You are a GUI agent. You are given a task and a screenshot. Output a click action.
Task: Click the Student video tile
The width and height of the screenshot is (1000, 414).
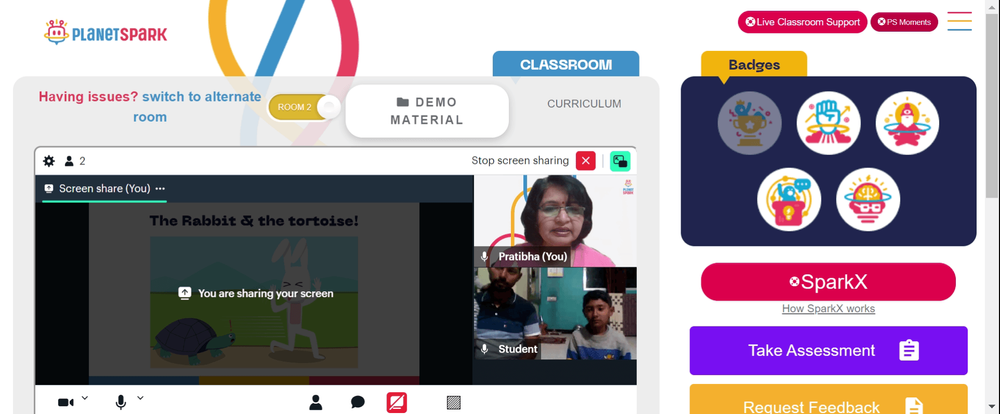(555, 313)
